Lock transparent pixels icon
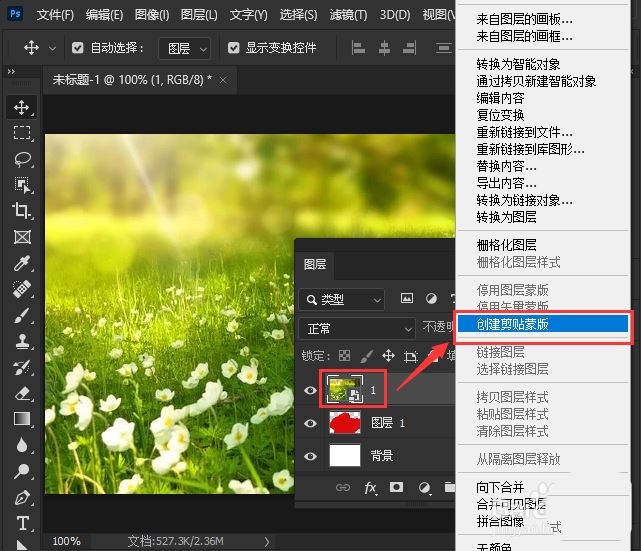Screen dimensions: 641x551 pos(344,355)
